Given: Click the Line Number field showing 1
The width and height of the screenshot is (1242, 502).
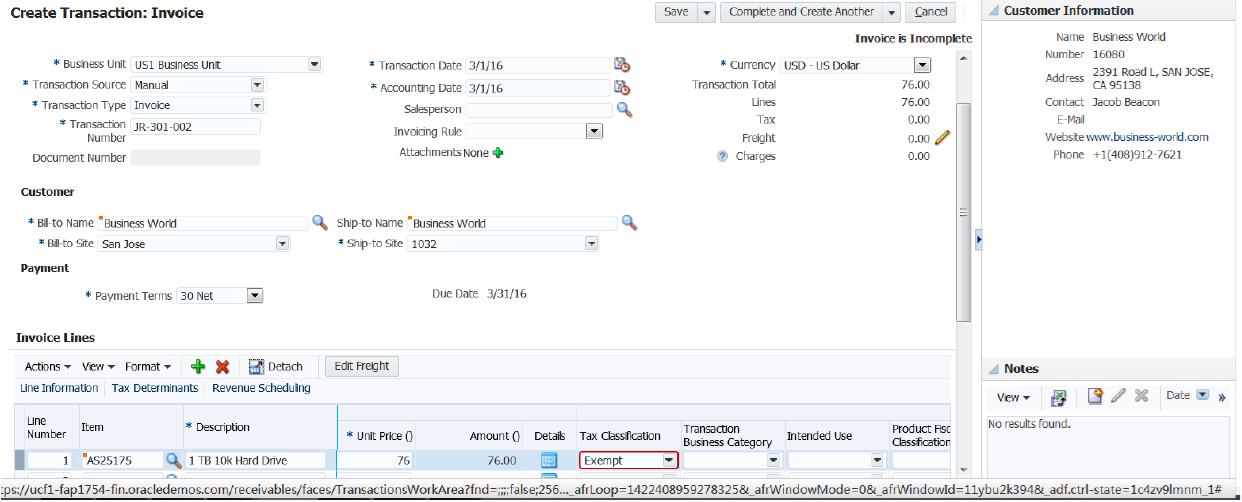Looking at the screenshot, I should pyautogui.click(x=50, y=460).
